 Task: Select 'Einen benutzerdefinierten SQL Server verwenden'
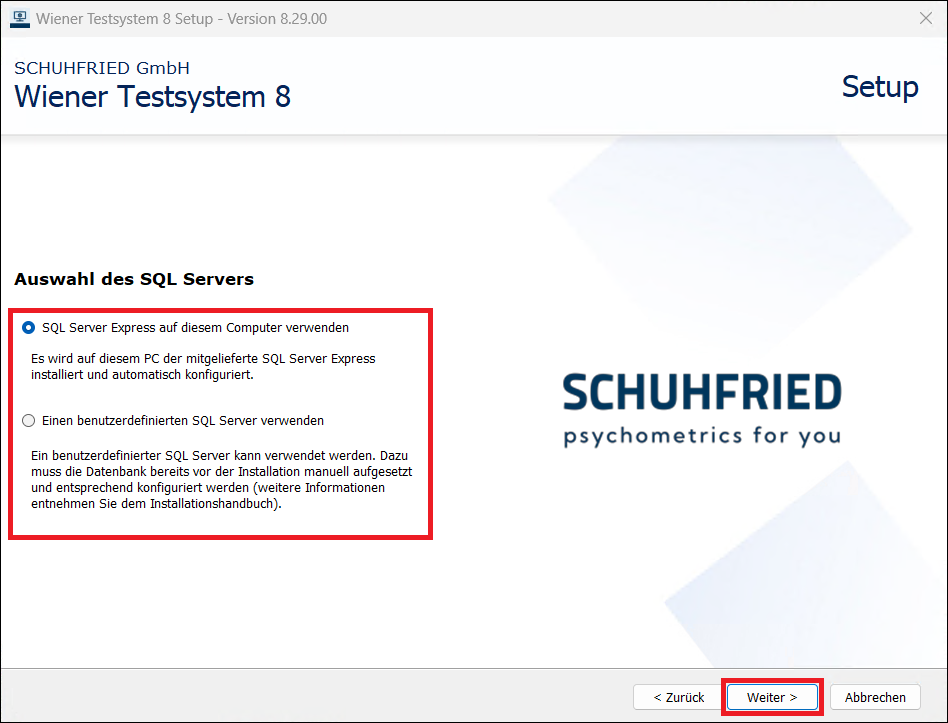coord(29,421)
